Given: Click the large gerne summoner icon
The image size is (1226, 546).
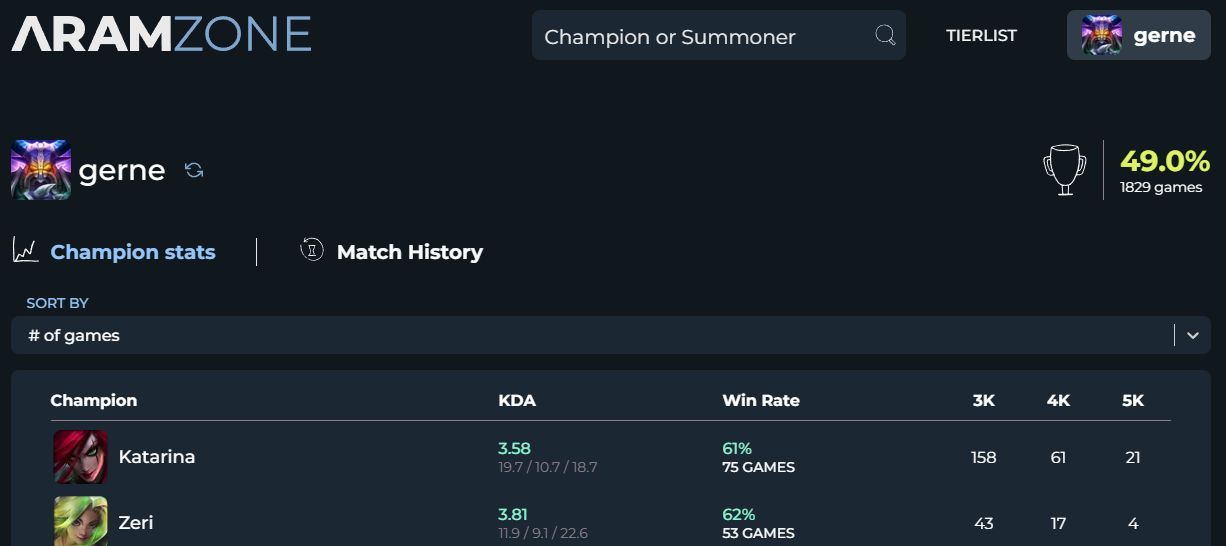Looking at the screenshot, I should 41,170.
